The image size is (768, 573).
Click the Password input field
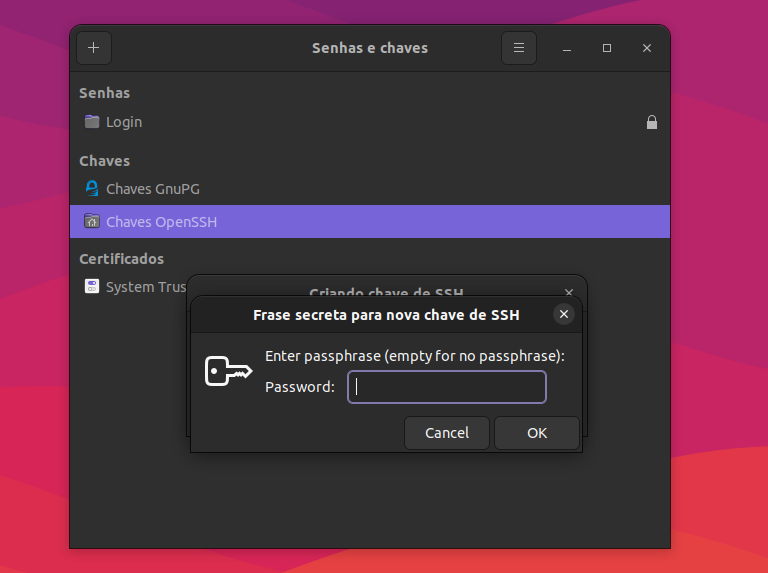(447, 387)
